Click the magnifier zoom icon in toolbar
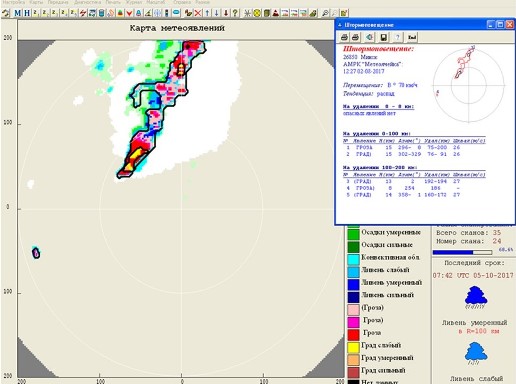 click(325, 13)
